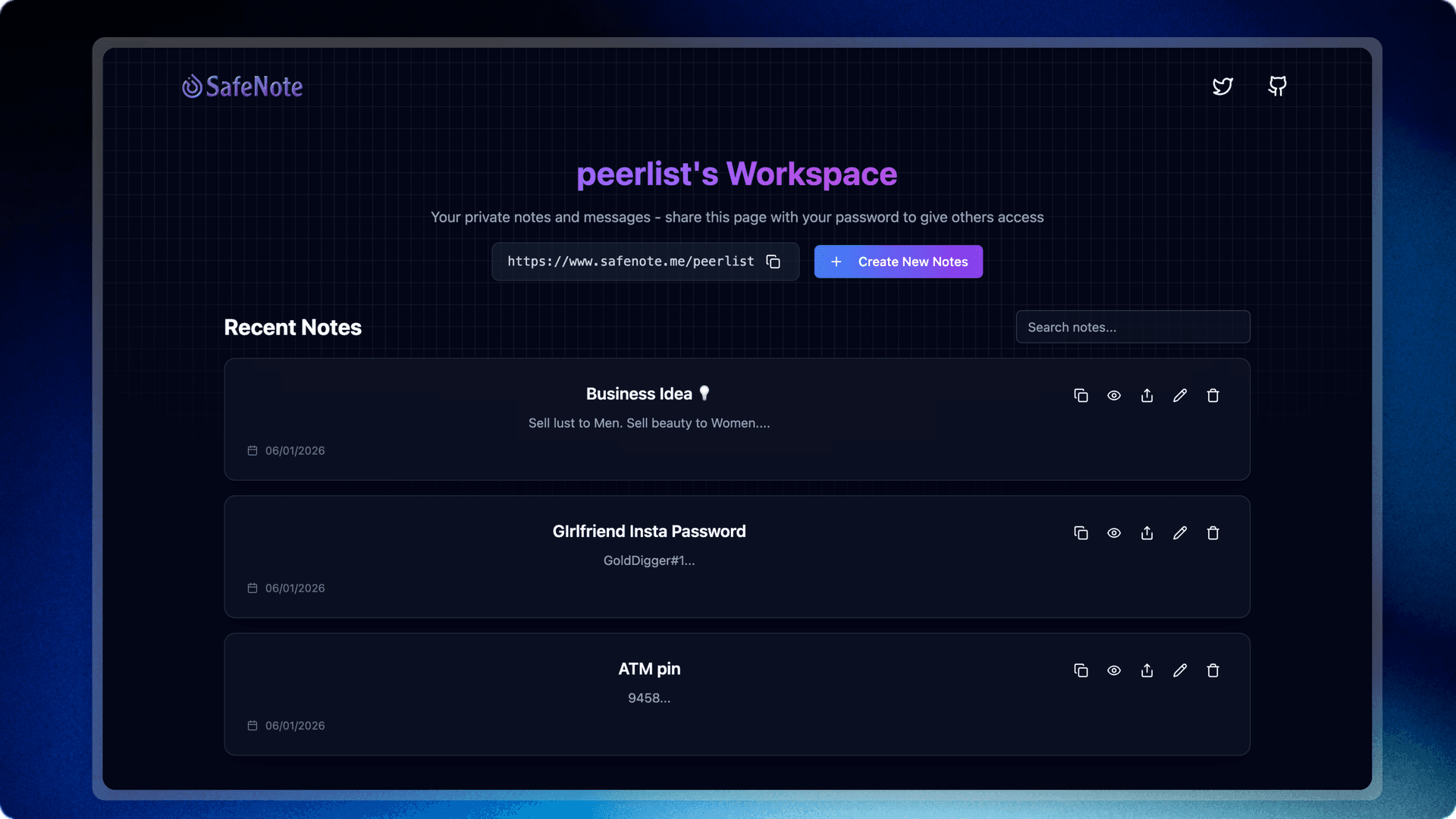Delete the ATM pin note
Viewport: 1456px width, 819px height.
click(x=1213, y=670)
